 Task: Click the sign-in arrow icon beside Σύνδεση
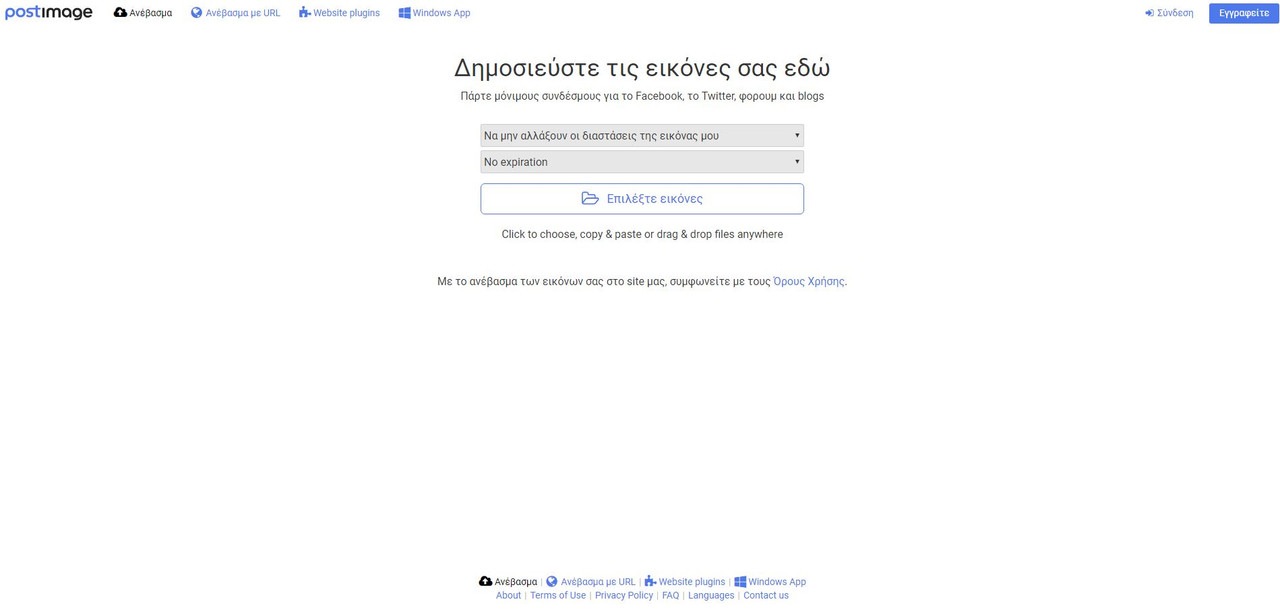coord(1149,13)
